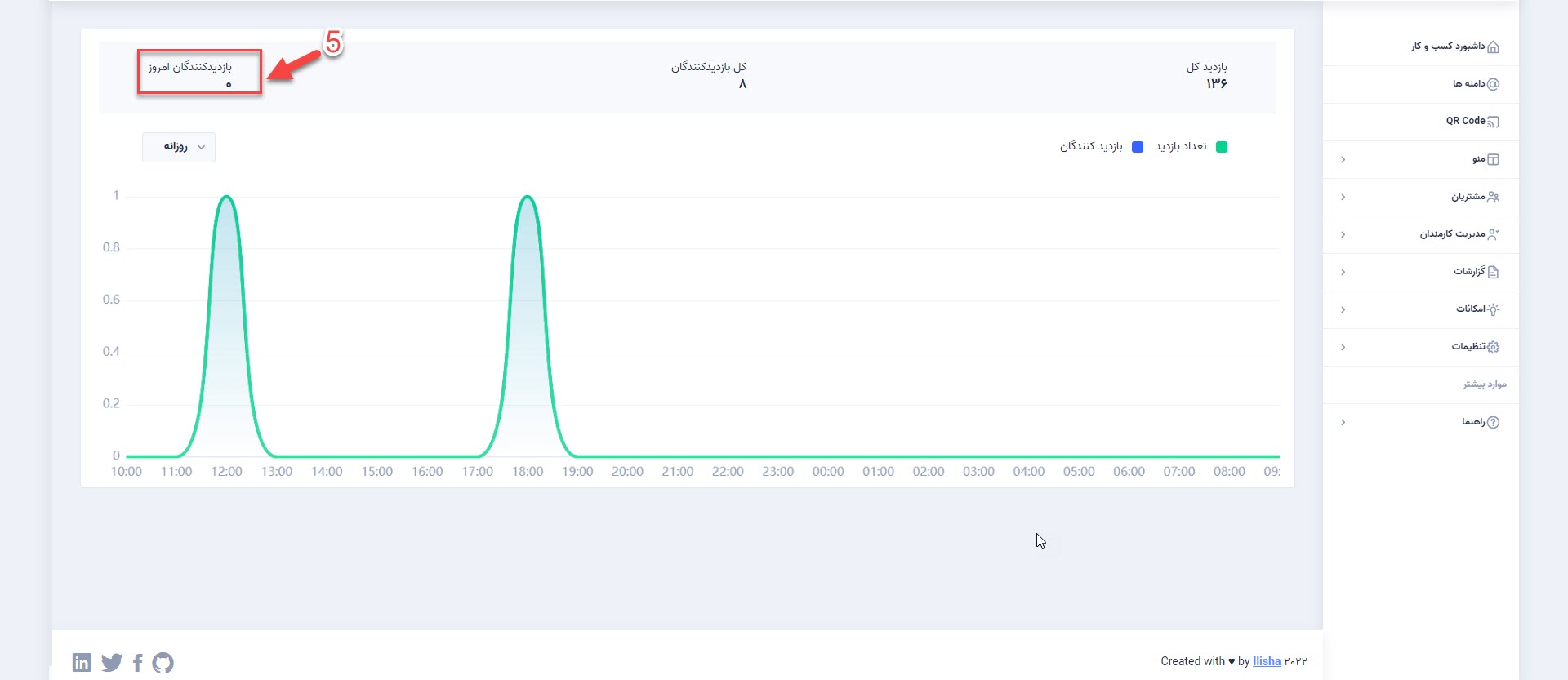Click the staff management icon (مدیریت کارمندان)
Image resolution: width=1568 pixels, height=680 pixels.
pyautogui.click(x=1494, y=234)
